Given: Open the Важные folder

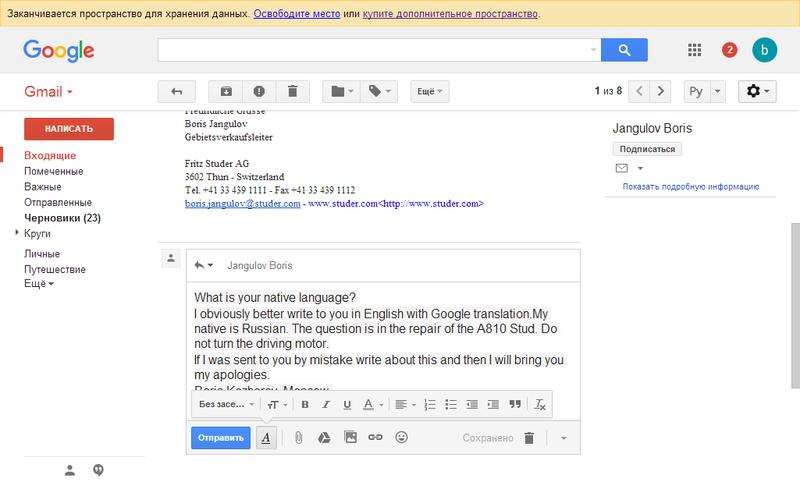Looking at the screenshot, I should [x=43, y=187].
